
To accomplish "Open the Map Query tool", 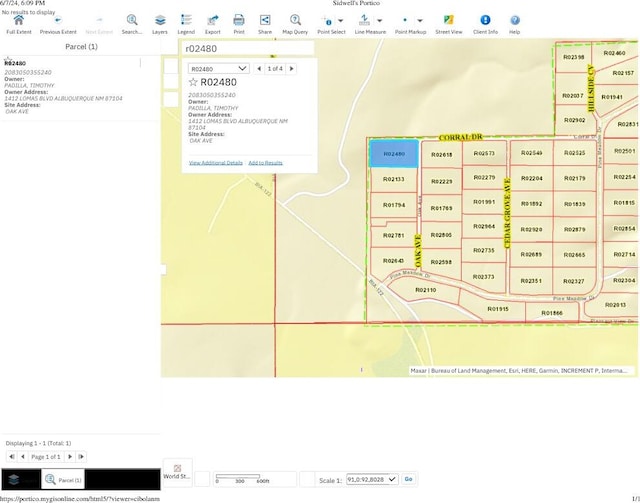I will click(295, 24).
